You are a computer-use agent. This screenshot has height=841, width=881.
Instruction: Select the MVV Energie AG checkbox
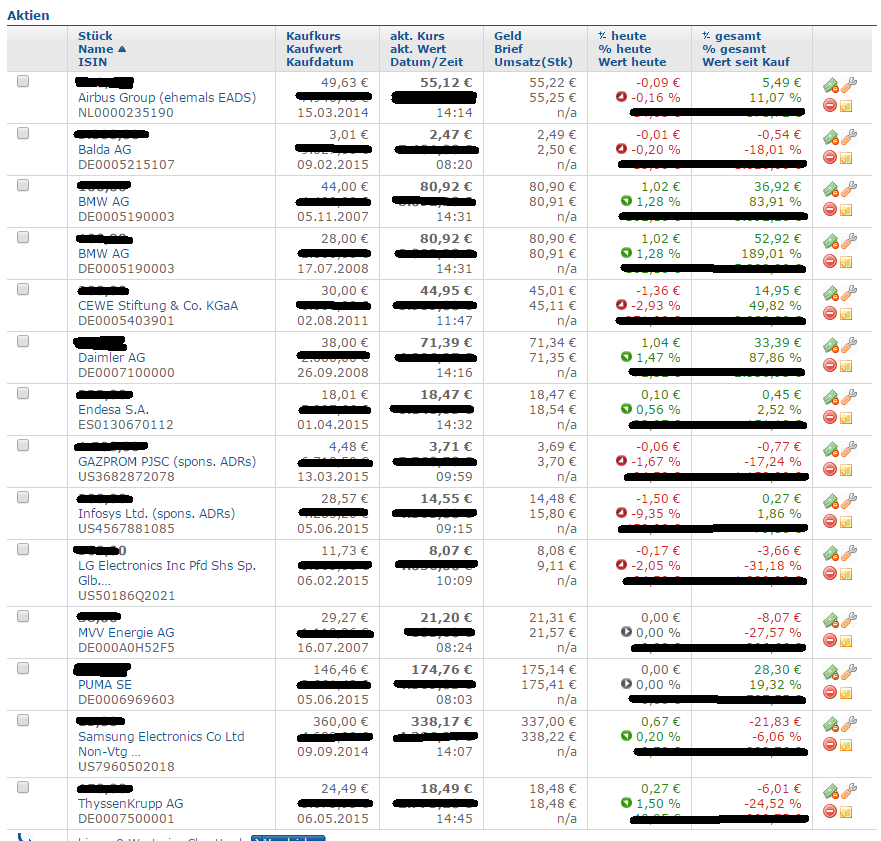(23, 616)
